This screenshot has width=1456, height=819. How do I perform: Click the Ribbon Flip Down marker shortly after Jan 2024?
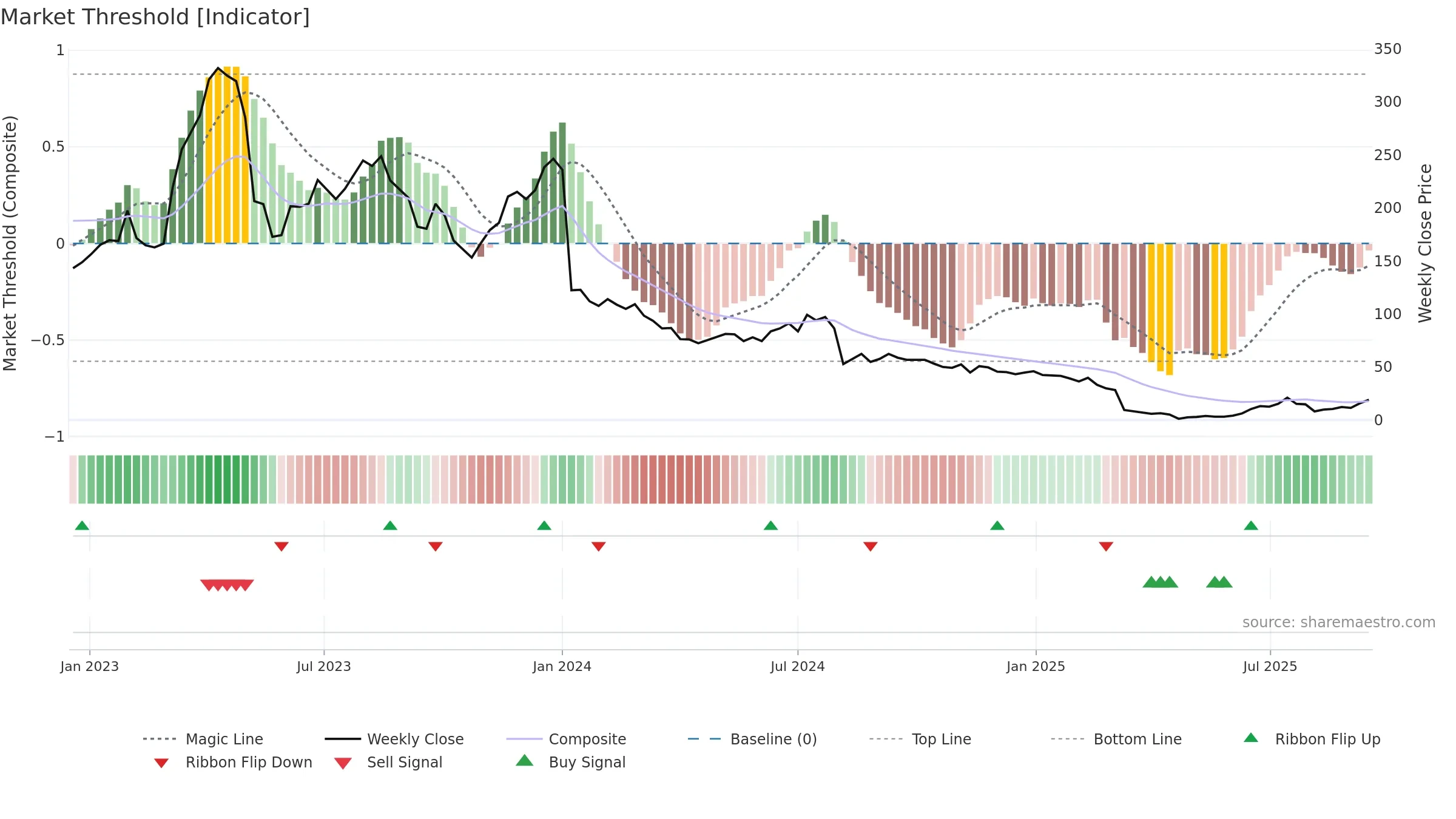[599, 546]
